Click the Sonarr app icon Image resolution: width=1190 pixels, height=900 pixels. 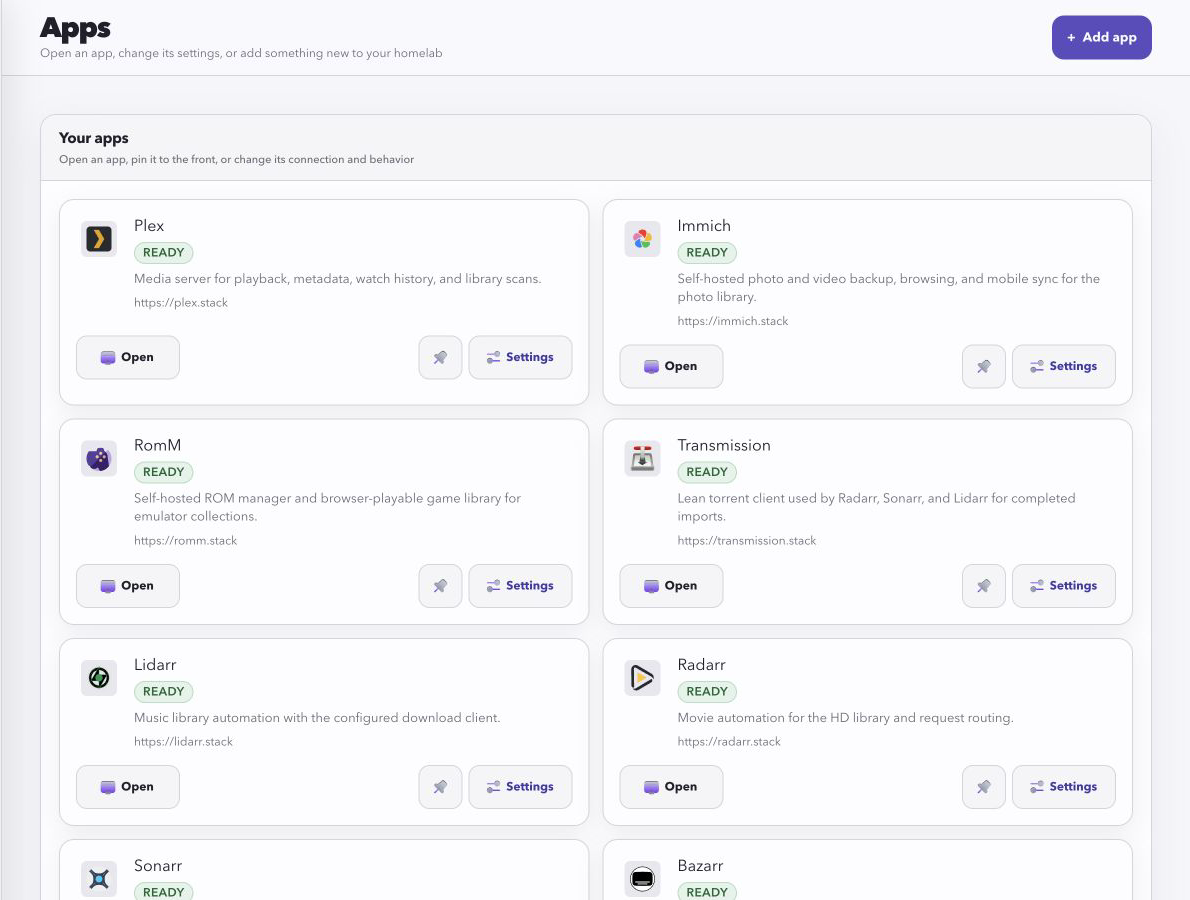pos(99,879)
